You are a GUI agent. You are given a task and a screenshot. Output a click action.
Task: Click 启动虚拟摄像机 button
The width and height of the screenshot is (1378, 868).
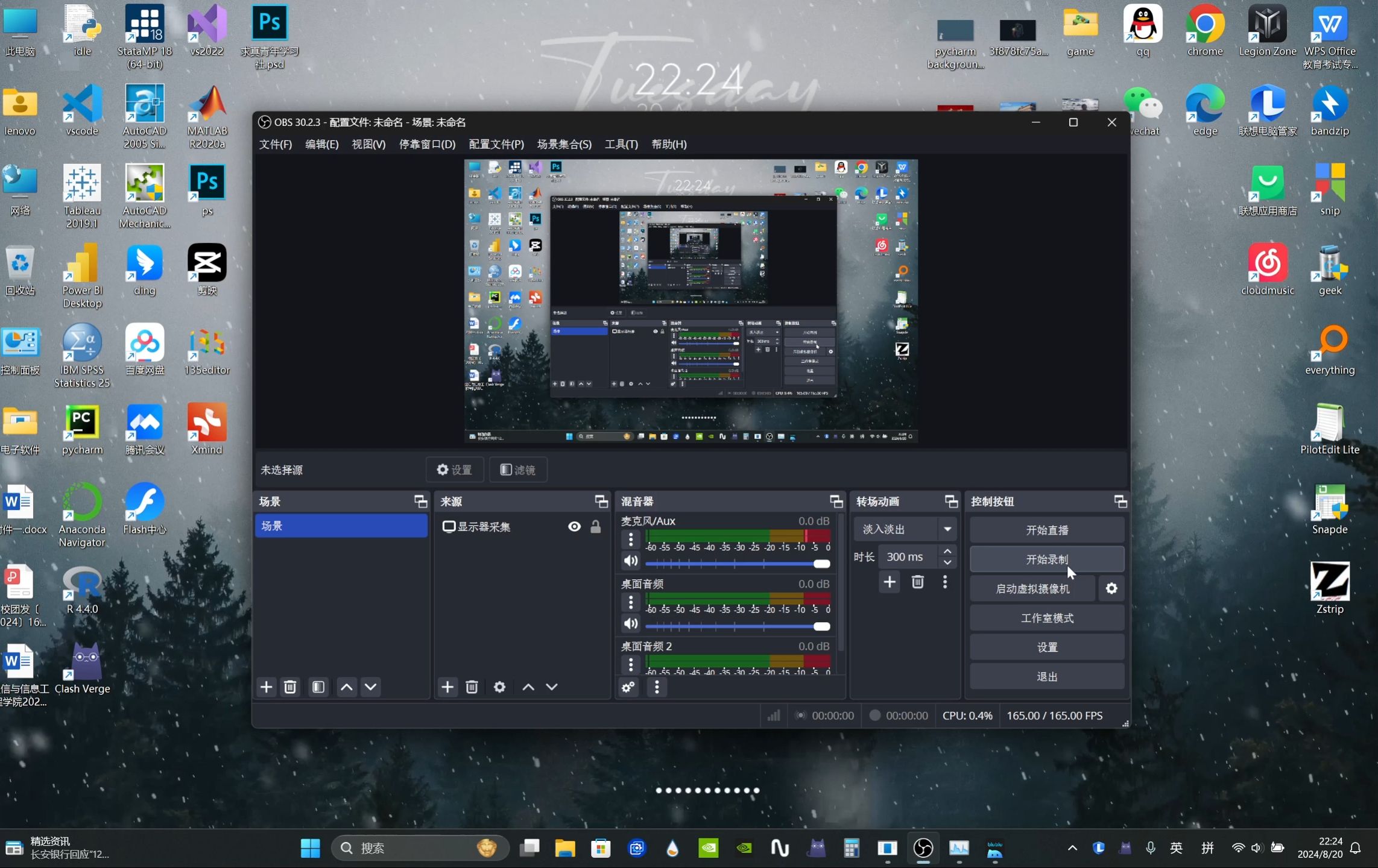click(x=1033, y=588)
